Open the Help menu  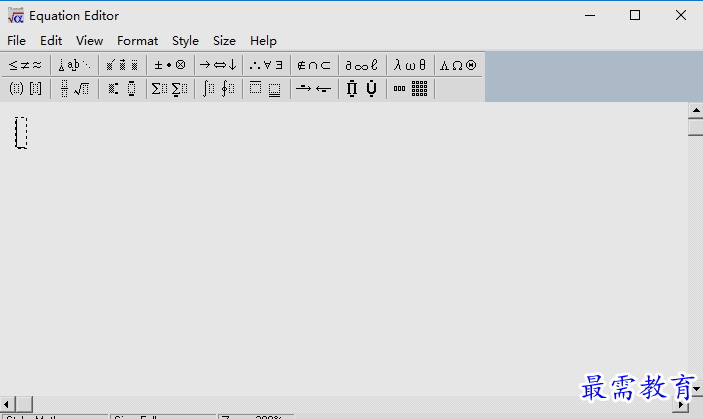tap(264, 41)
